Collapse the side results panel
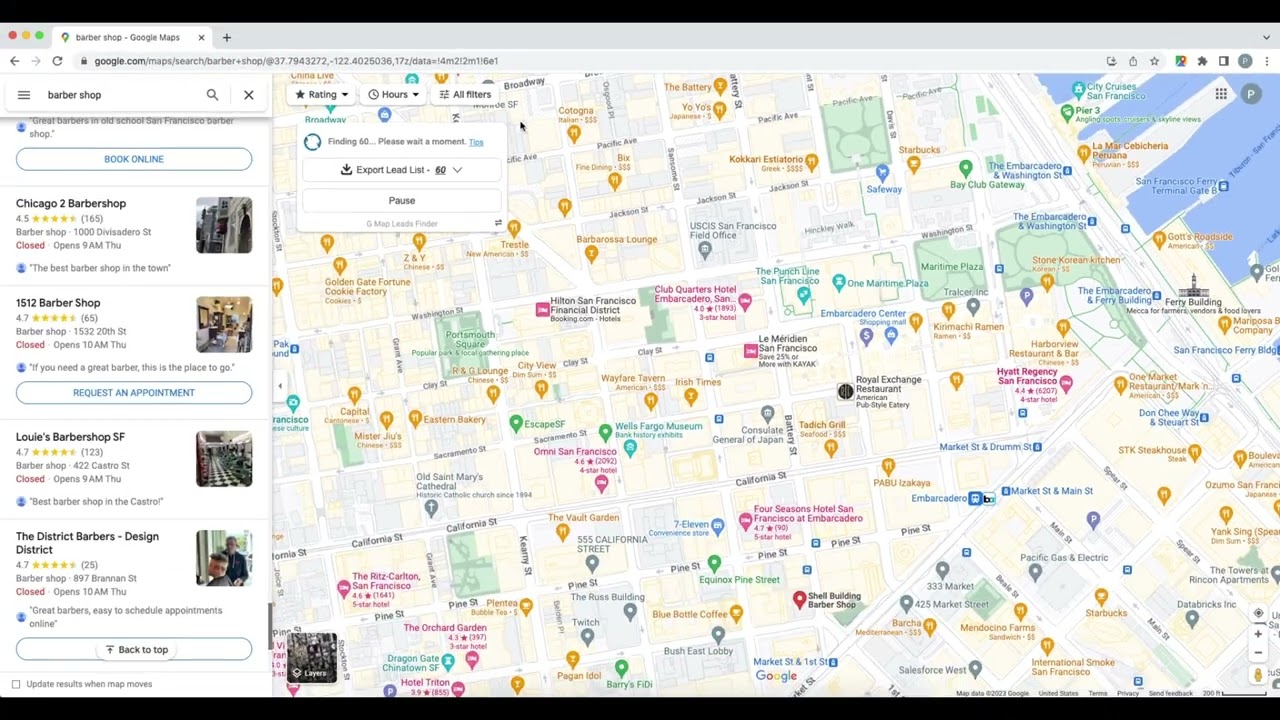The image size is (1280, 720). [x=280, y=386]
